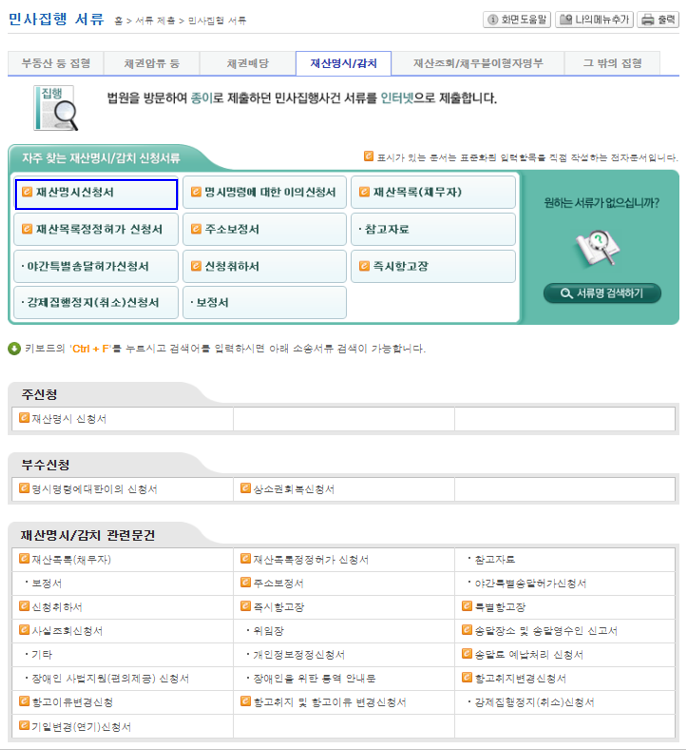Open 사실조회신청서 link
This screenshot has height=750, width=686.
pos(67,631)
